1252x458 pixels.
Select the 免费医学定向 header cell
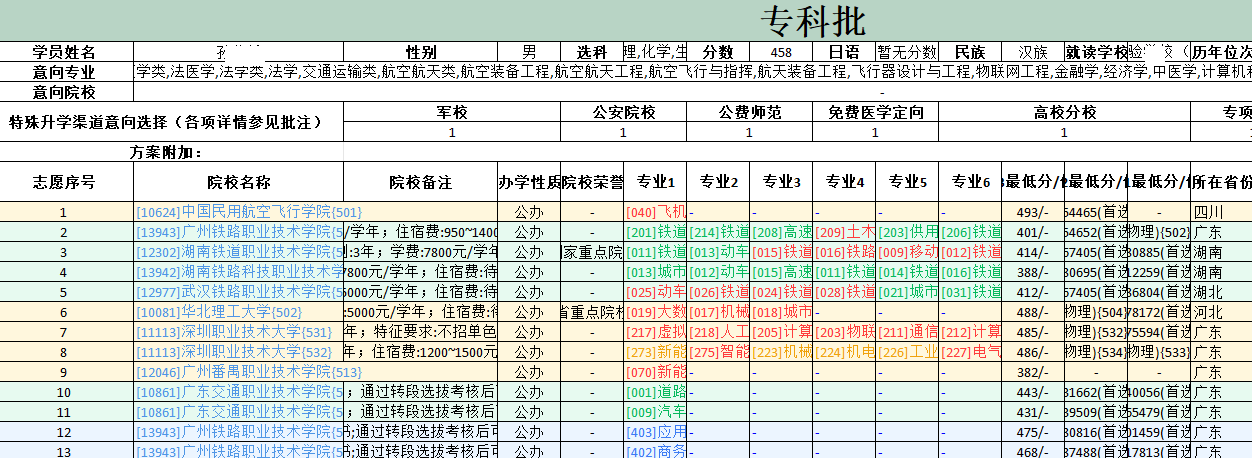pos(876,112)
